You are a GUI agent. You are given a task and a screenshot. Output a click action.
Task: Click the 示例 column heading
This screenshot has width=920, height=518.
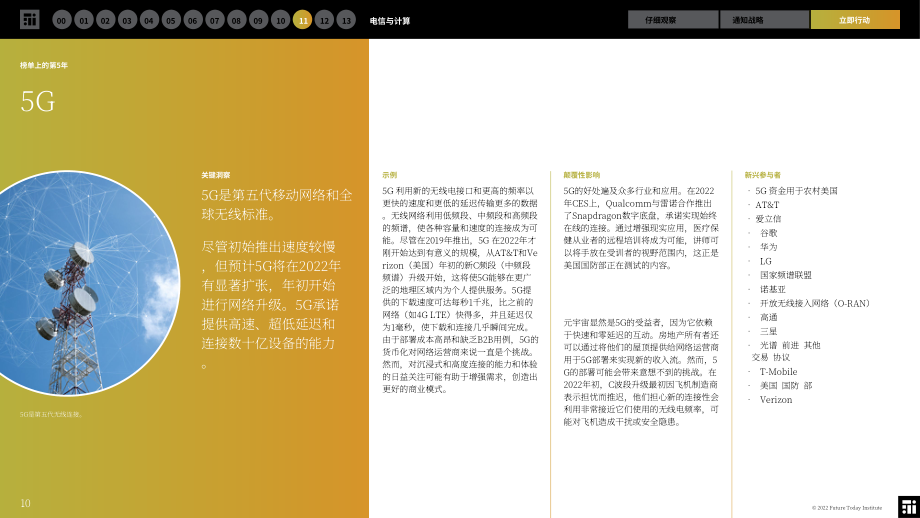pos(390,175)
